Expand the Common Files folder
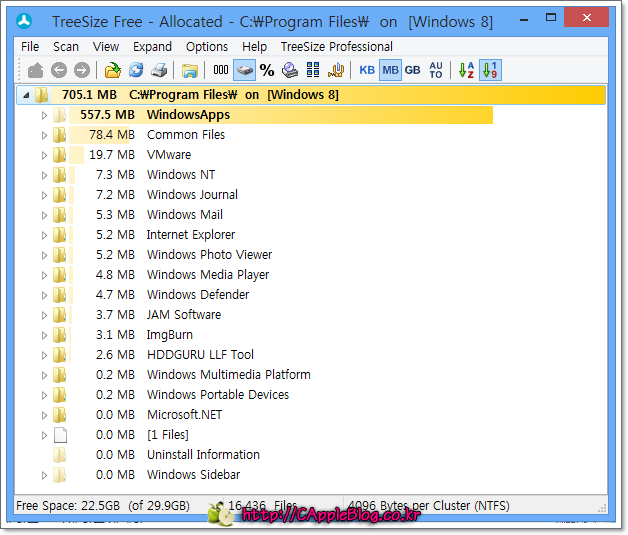The height and width of the screenshot is (535, 628). coord(44,135)
